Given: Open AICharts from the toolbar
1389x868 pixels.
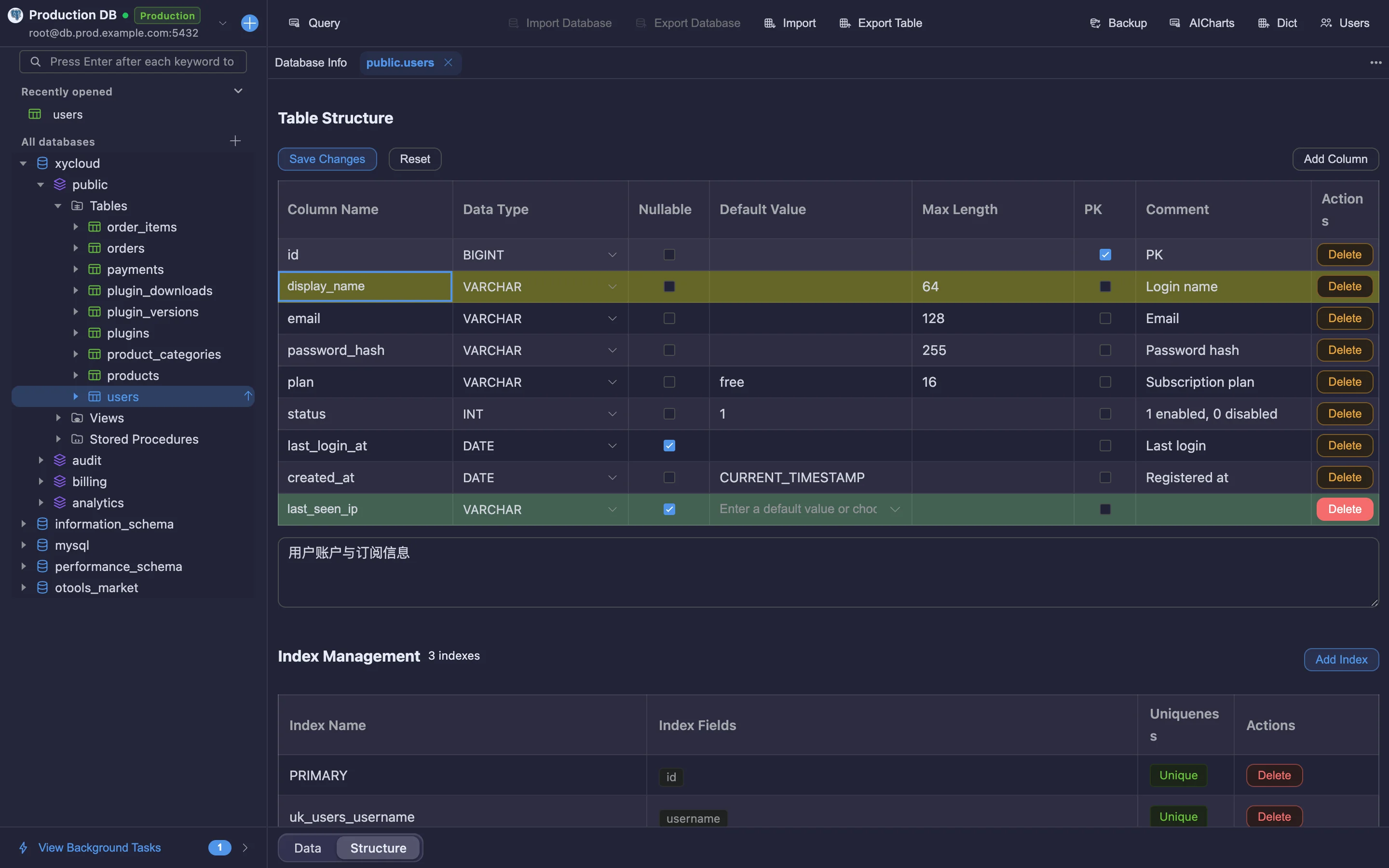Looking at the screenshot, I should tap(1202, 23).
